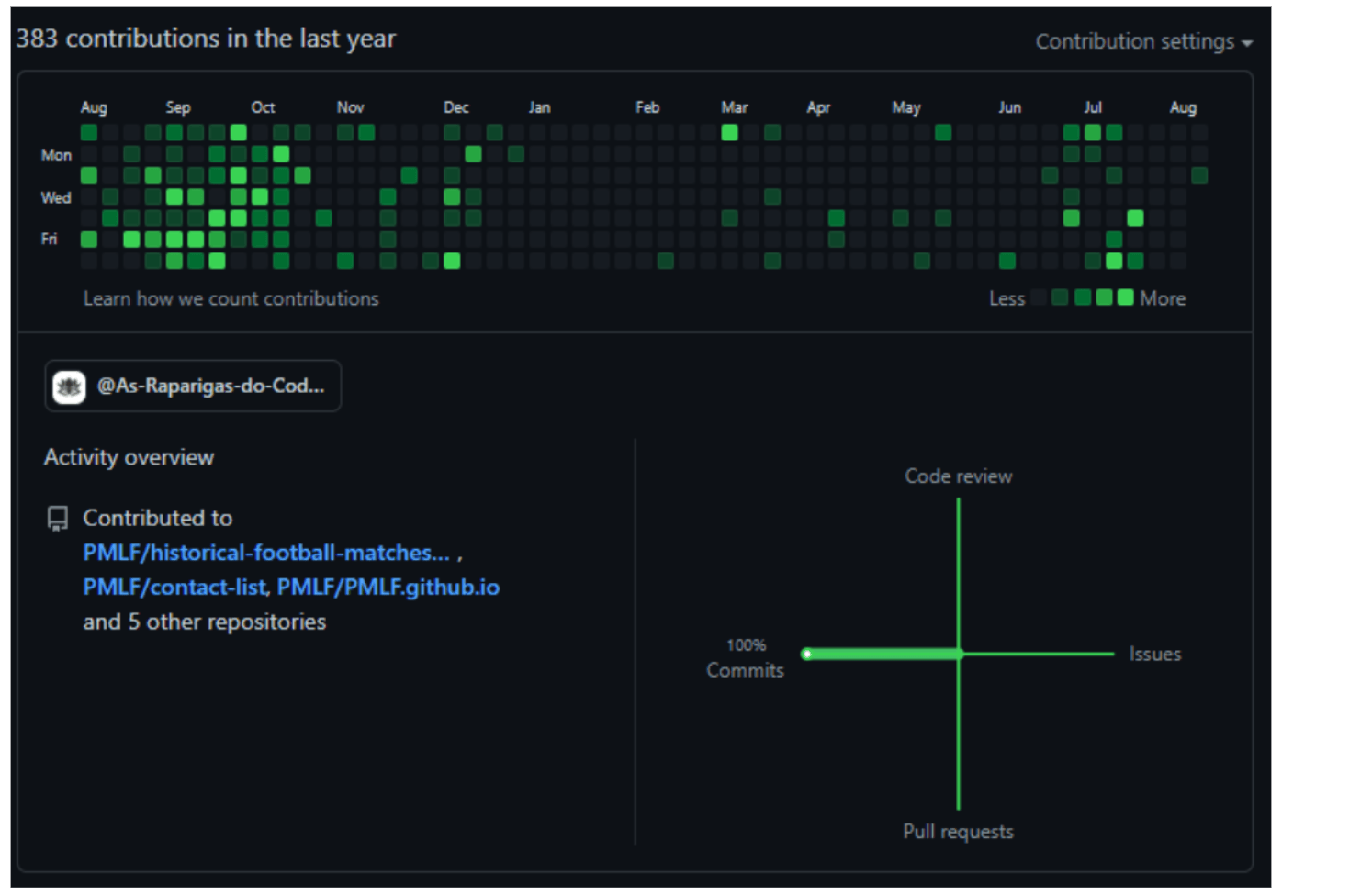Click the 'Code review' axis label
The image size is (1372, 896).
[x=958, y=476]
